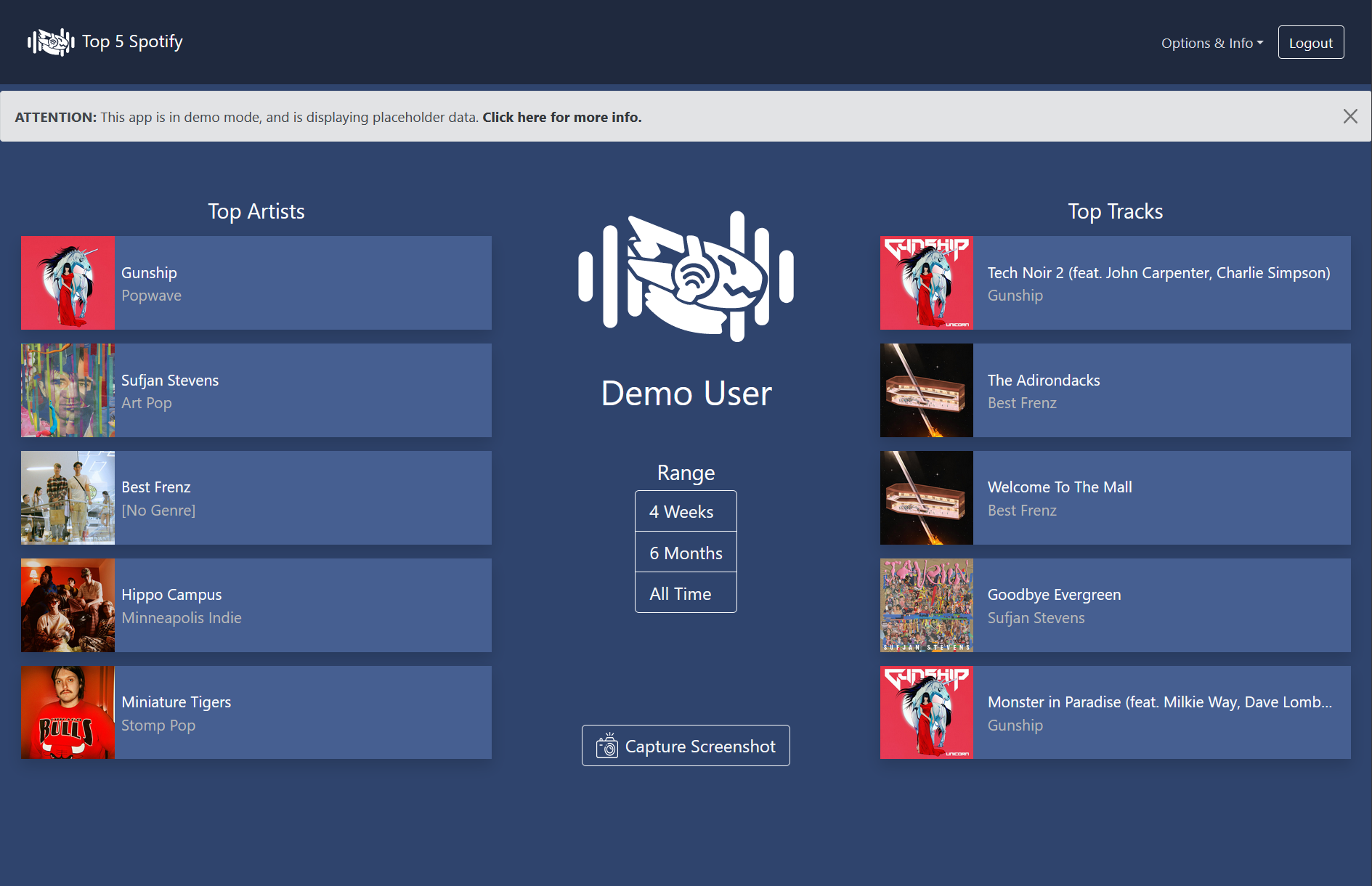Open Miniature Tigers artist thumbnail image
This screenshot has height=886, width=1372.
68,712
